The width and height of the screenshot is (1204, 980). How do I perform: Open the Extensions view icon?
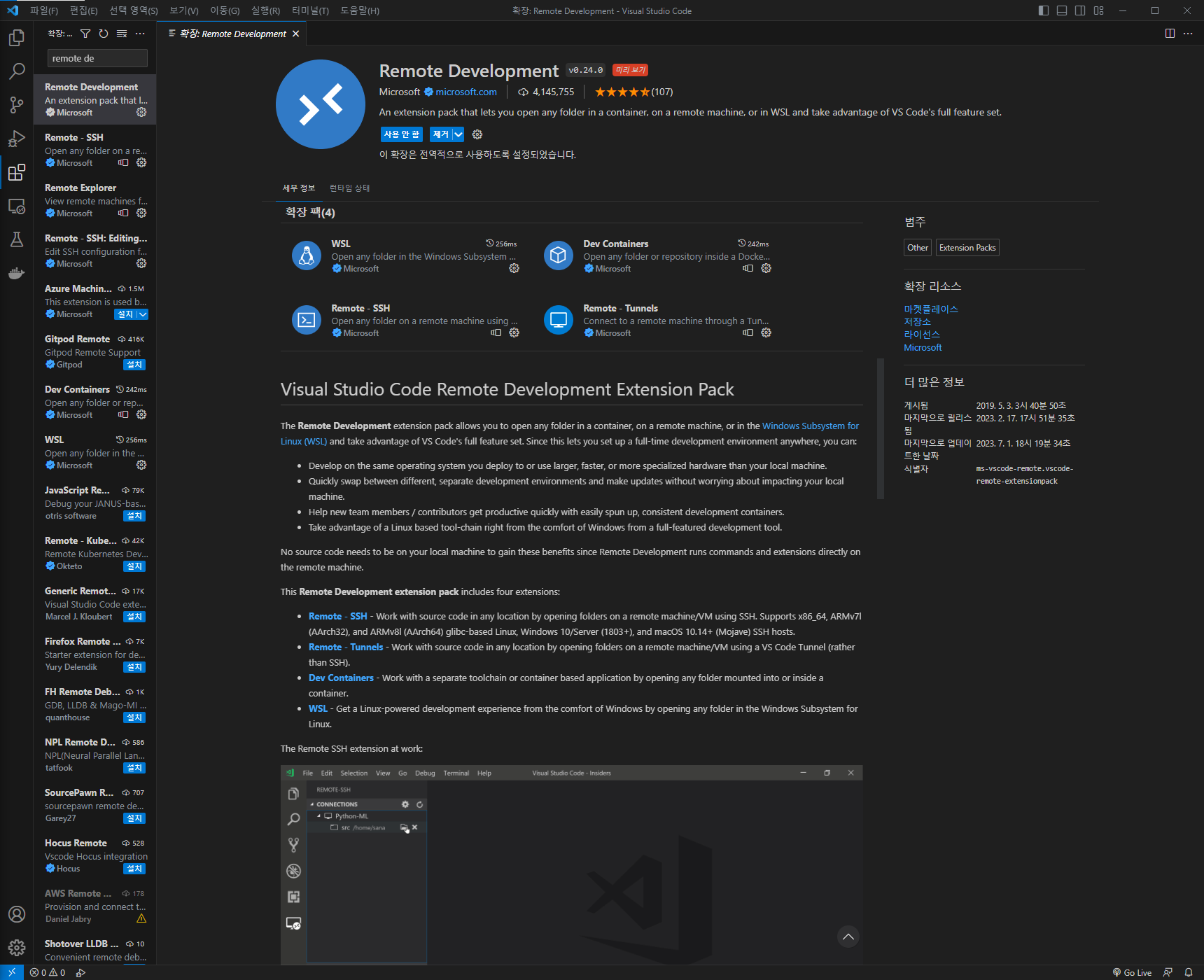(x=17, y=171)
